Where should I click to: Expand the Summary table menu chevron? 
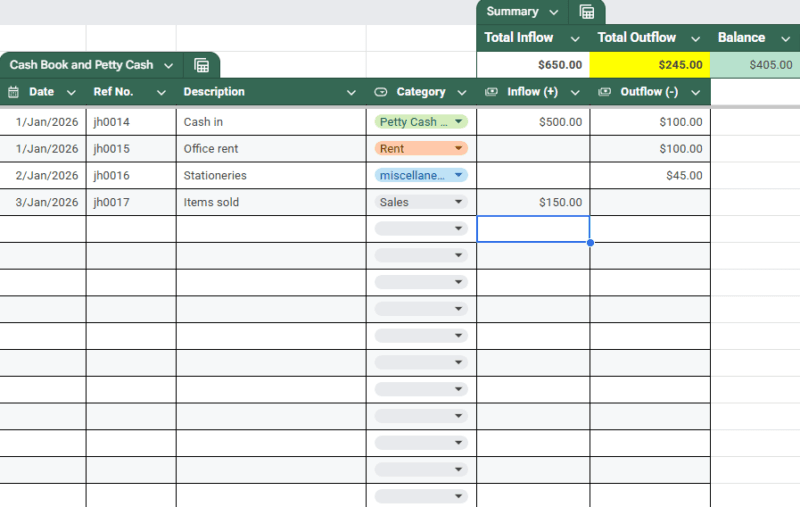[554, 12]
